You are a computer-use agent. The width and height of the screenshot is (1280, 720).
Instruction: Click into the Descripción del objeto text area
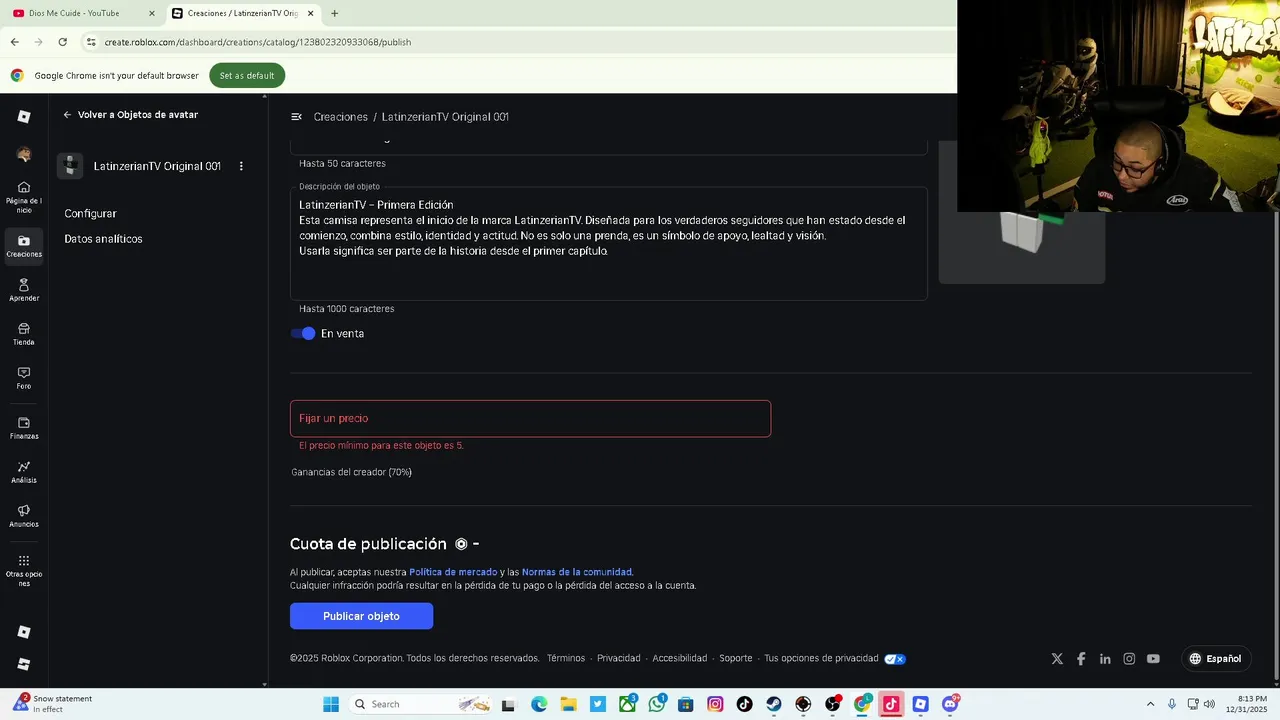(608, 243)
